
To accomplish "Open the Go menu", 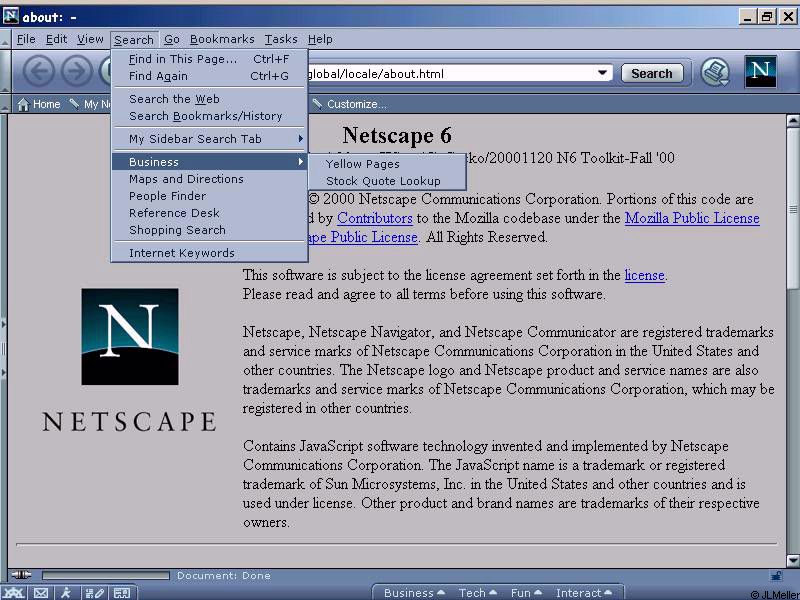I will 171,39.
